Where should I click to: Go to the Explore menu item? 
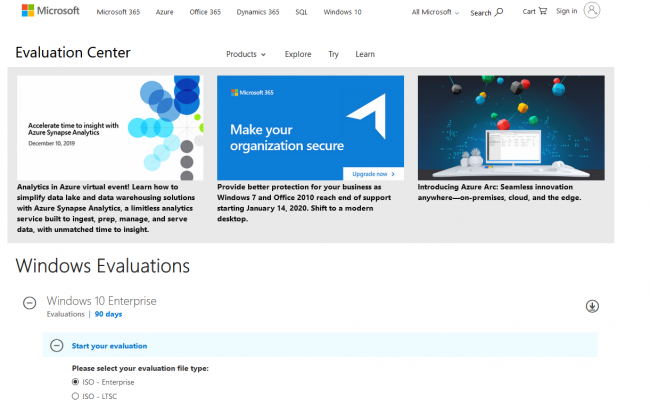(x=298, y=54)
